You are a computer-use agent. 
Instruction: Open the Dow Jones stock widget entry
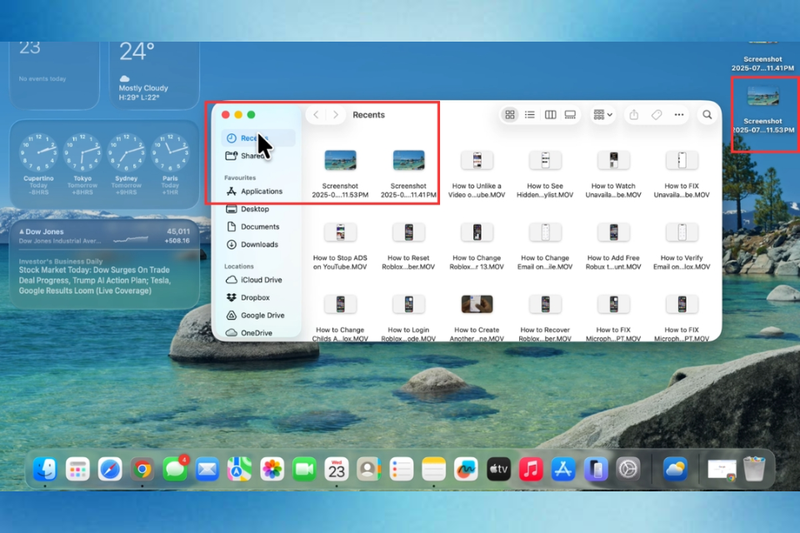(104, 236)
